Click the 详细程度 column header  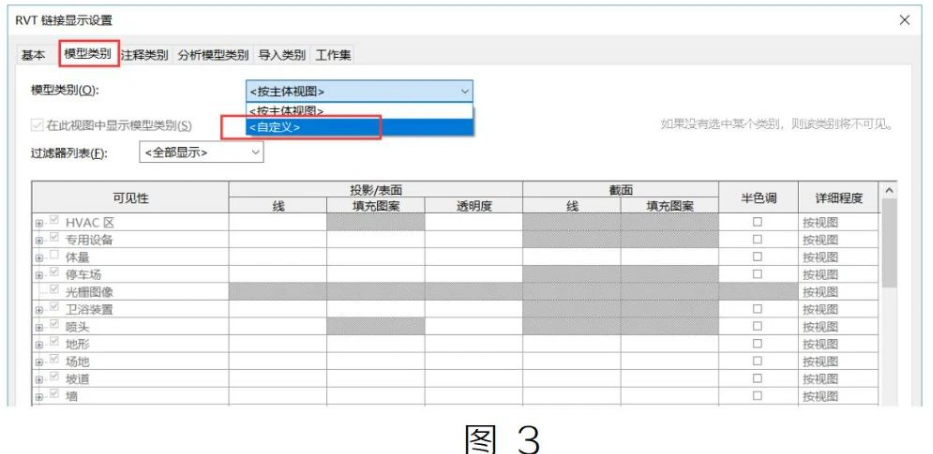pos(838,198)
